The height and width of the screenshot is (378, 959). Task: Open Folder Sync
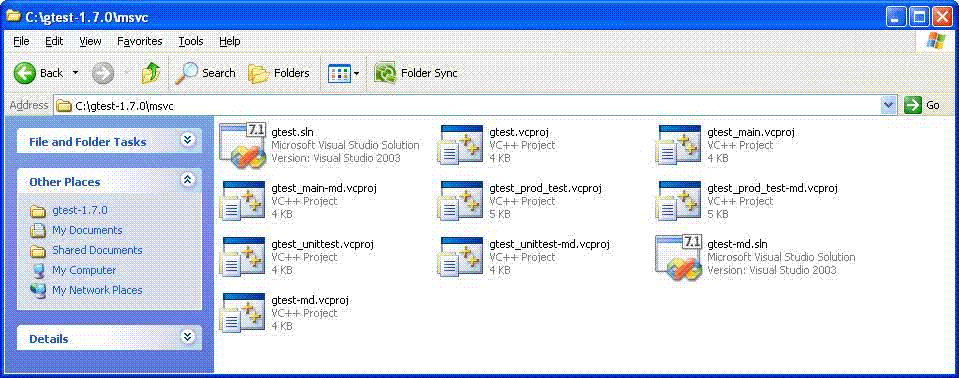416,73
